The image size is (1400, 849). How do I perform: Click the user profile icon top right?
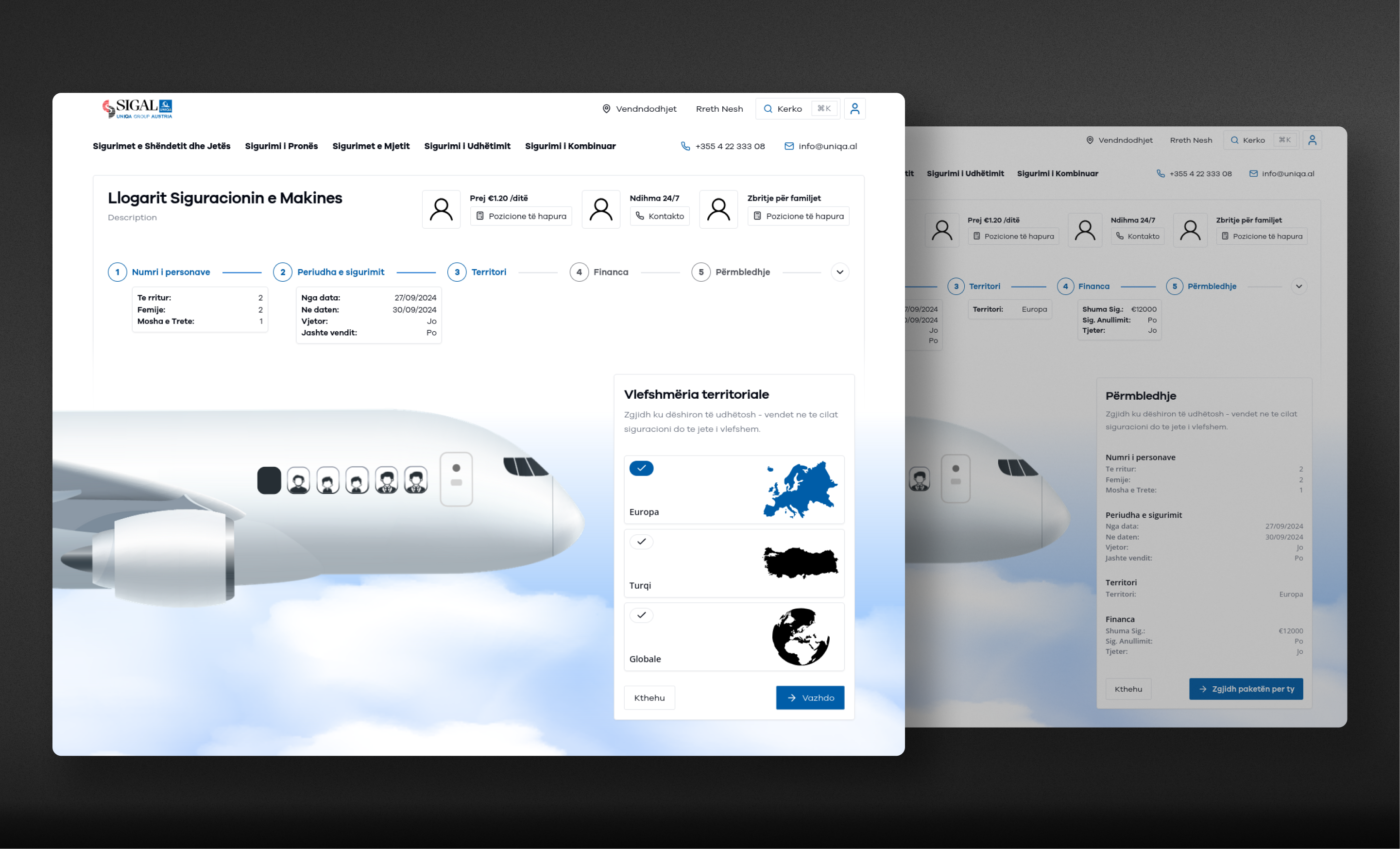[x=855, y=108]
